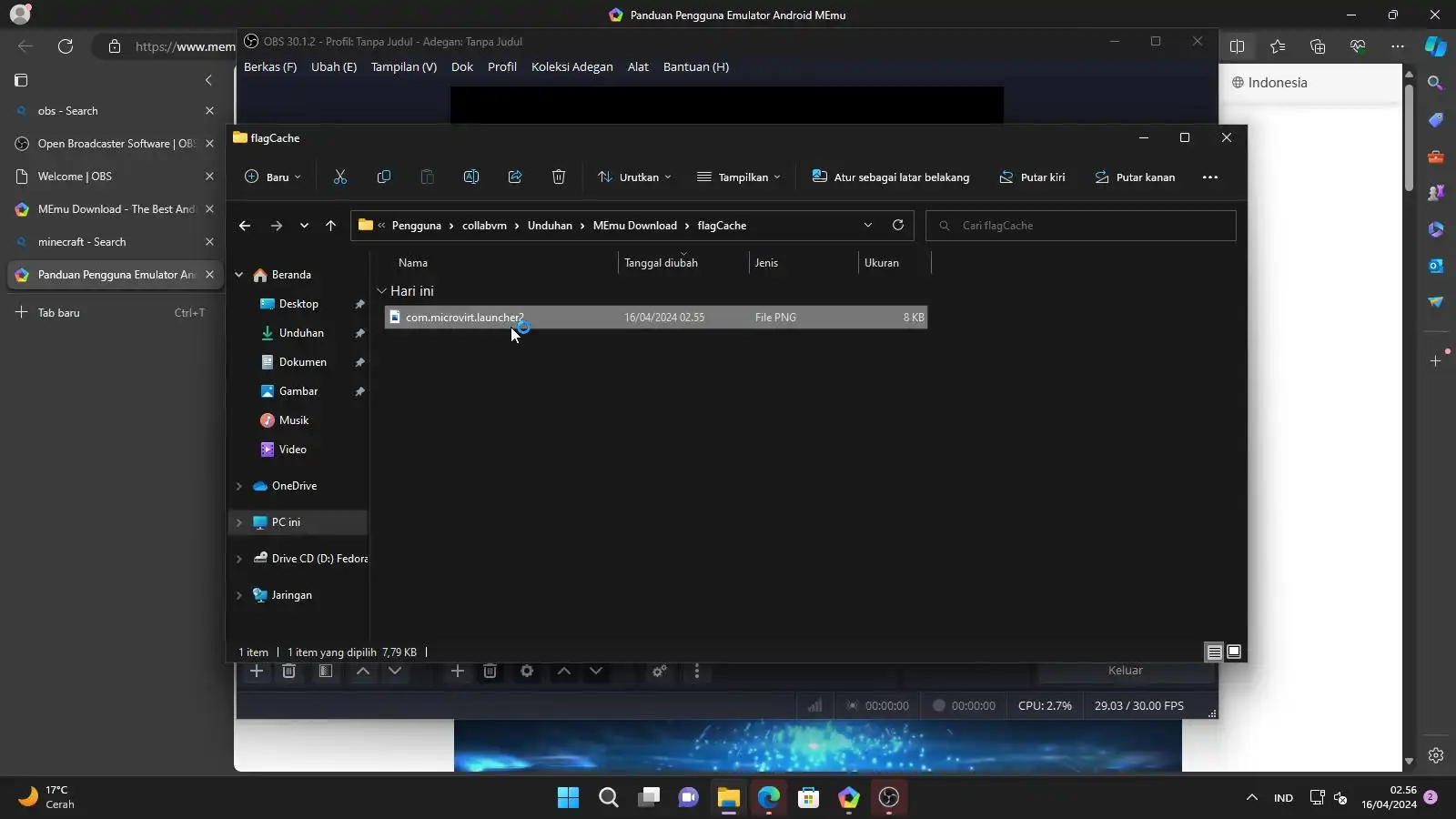Open Edge sidebar settings gear

tap(1436, 755)
